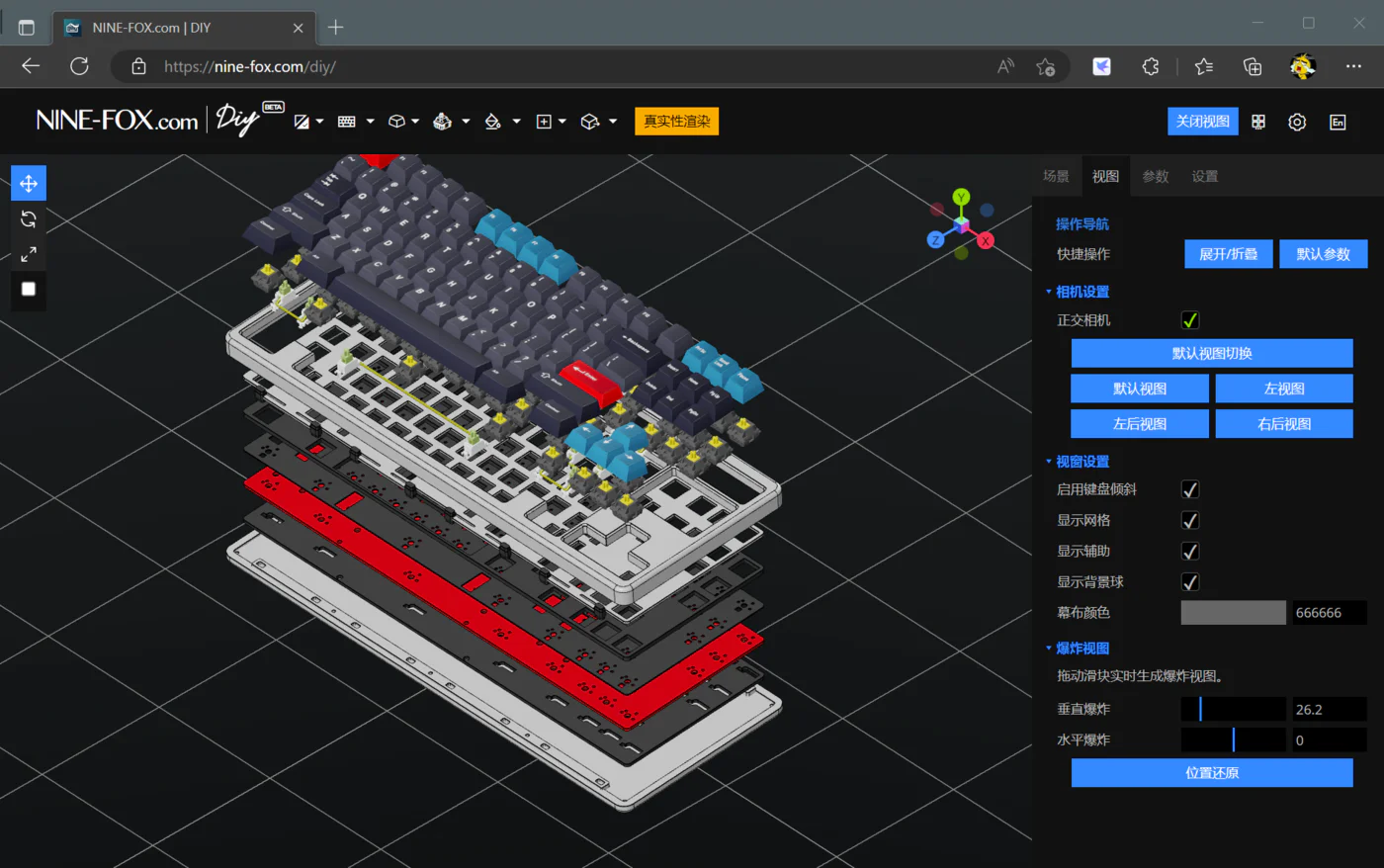Refresh the page with the reload icon

click(x=79, y=66)
